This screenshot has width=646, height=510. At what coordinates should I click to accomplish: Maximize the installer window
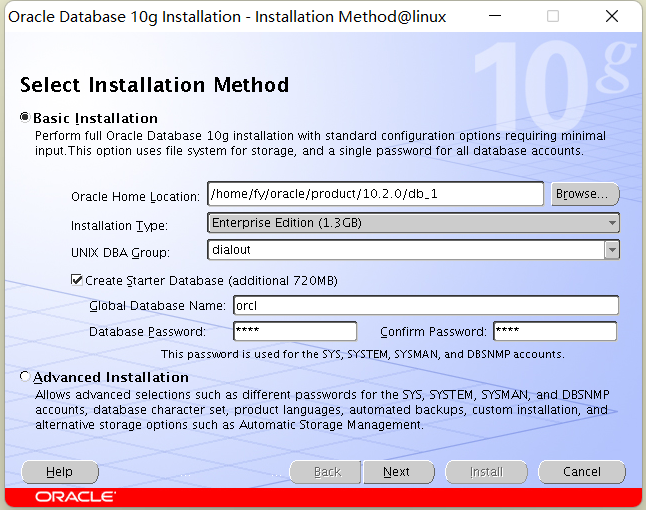[553, 16]
